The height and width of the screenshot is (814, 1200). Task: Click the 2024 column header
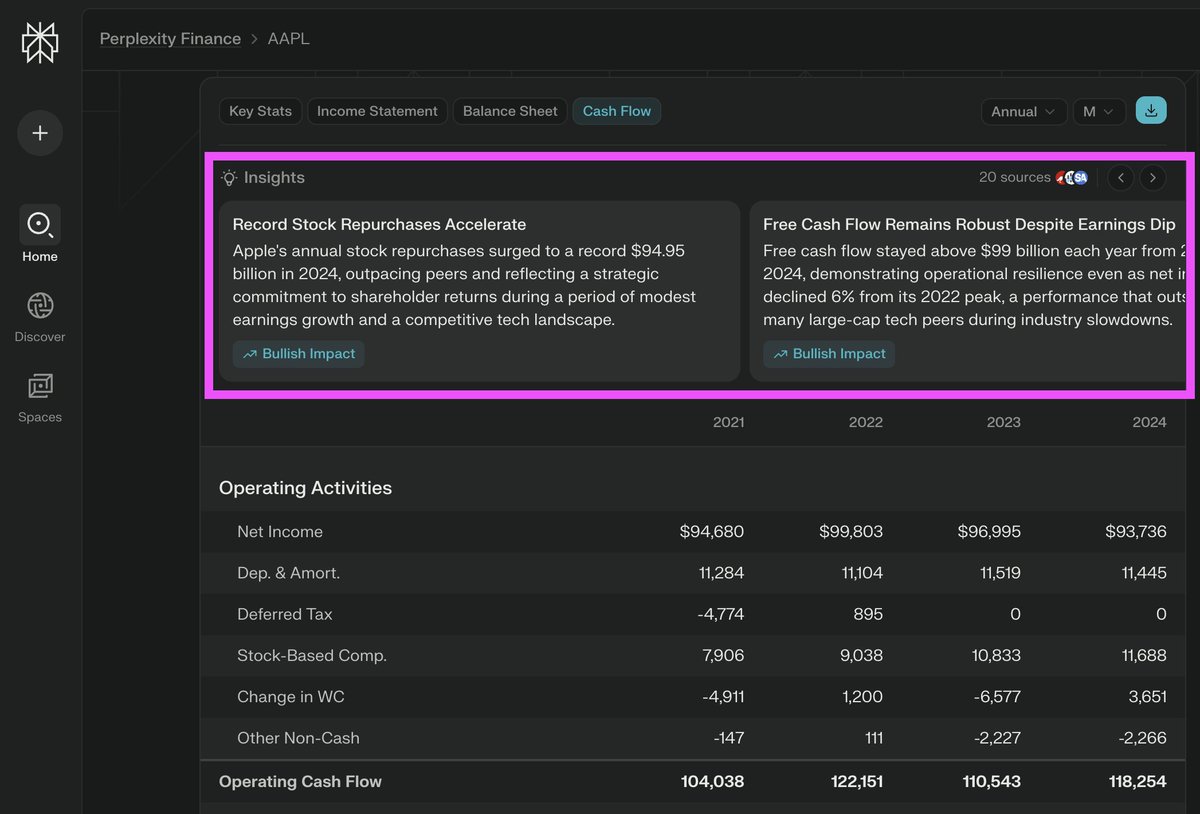tap(1150, 422)
